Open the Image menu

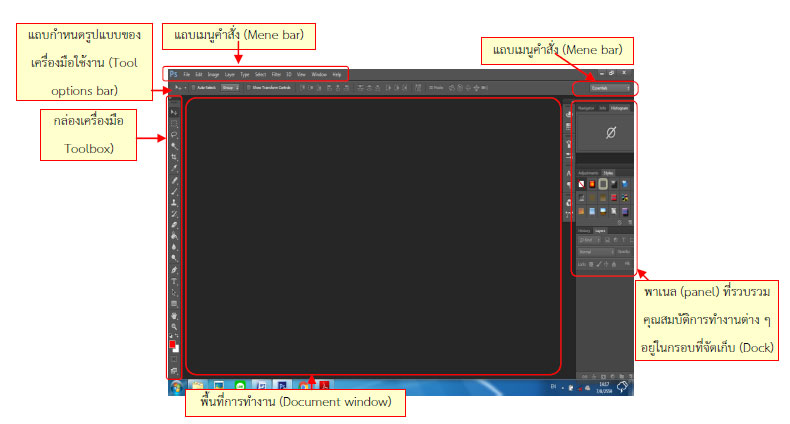pyautogui.click(x=213, y=75)
